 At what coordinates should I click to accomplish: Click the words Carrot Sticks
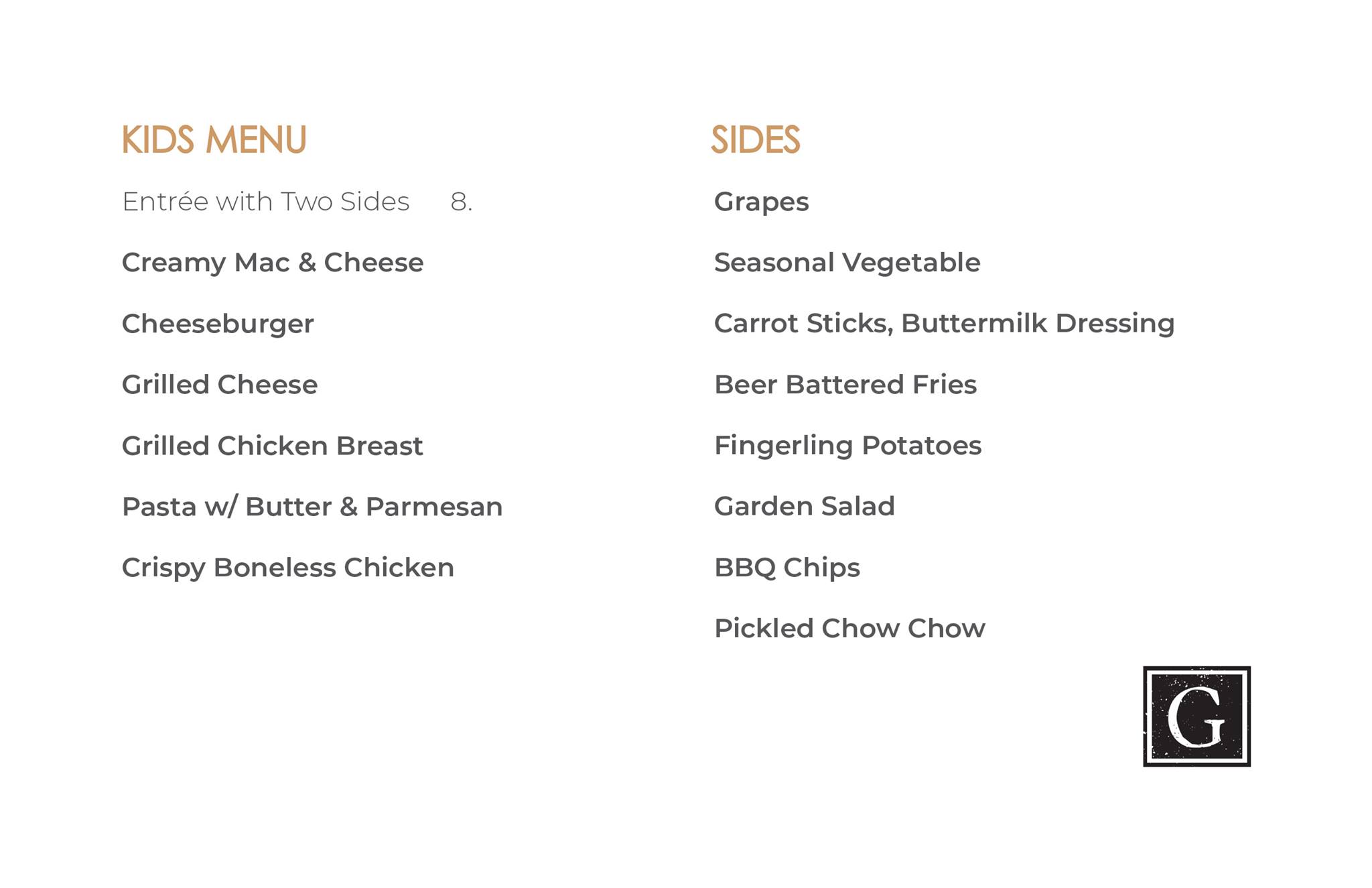pyautogui.click(x=803, y=324)
